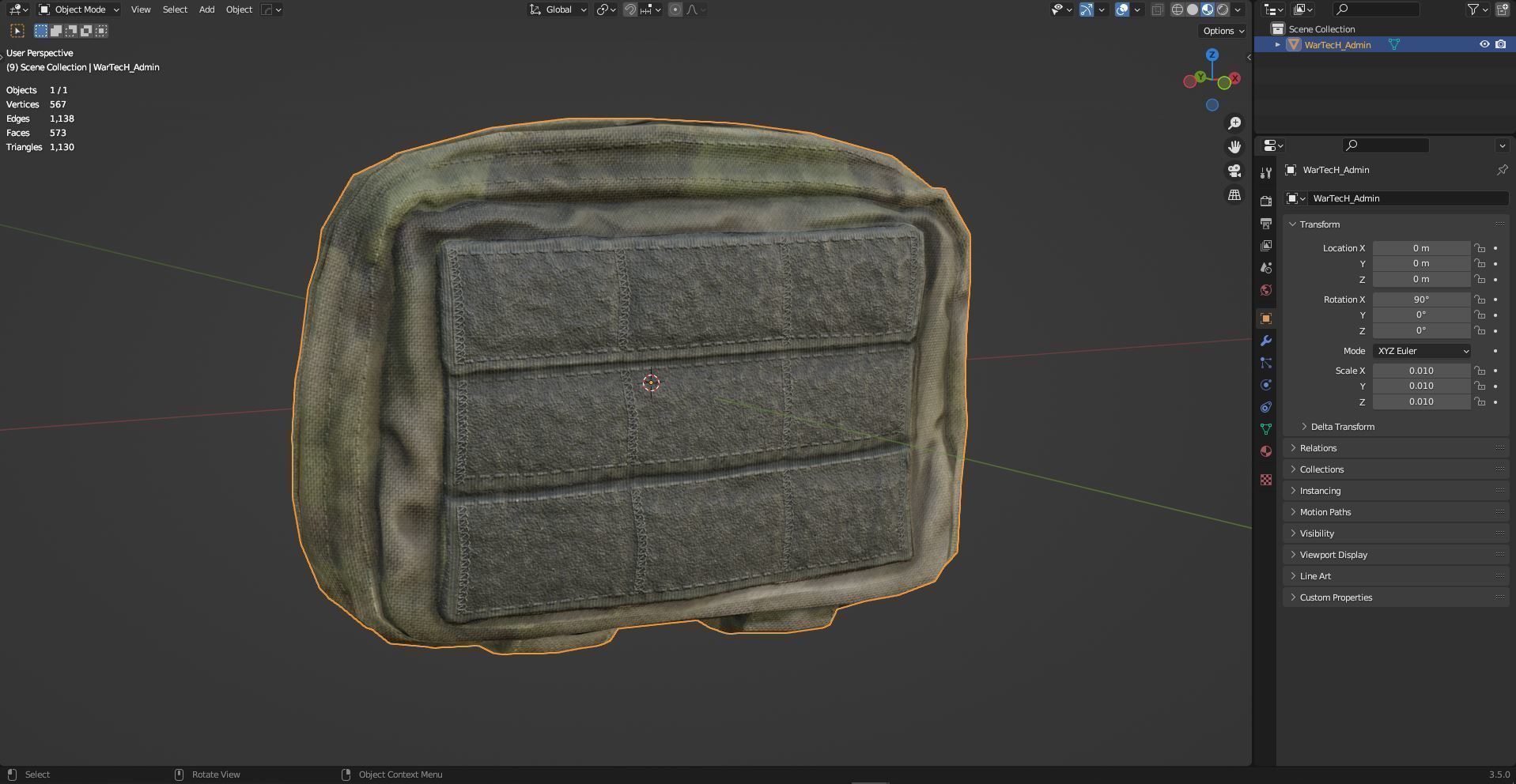Viewport: 1516px width, 784px height.
Task: Select Scene Collection in the outliner
Action: pos(1321,28)
